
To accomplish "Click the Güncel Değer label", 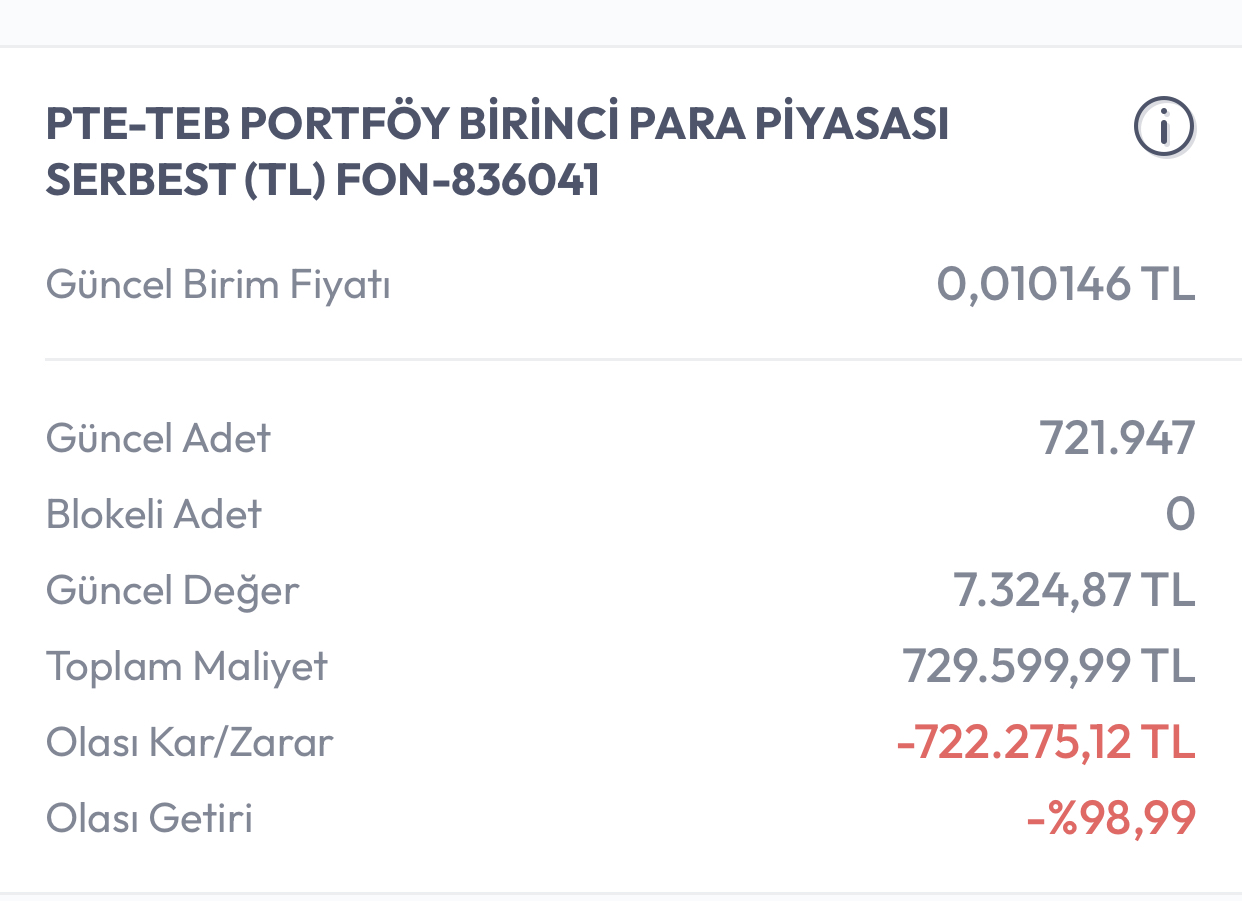I will 172,591.
